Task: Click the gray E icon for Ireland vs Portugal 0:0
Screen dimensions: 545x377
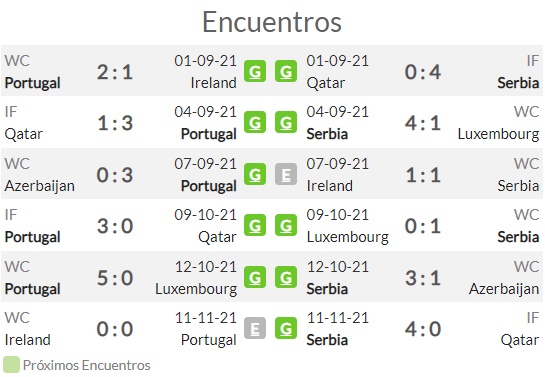Action: point(255,328)
